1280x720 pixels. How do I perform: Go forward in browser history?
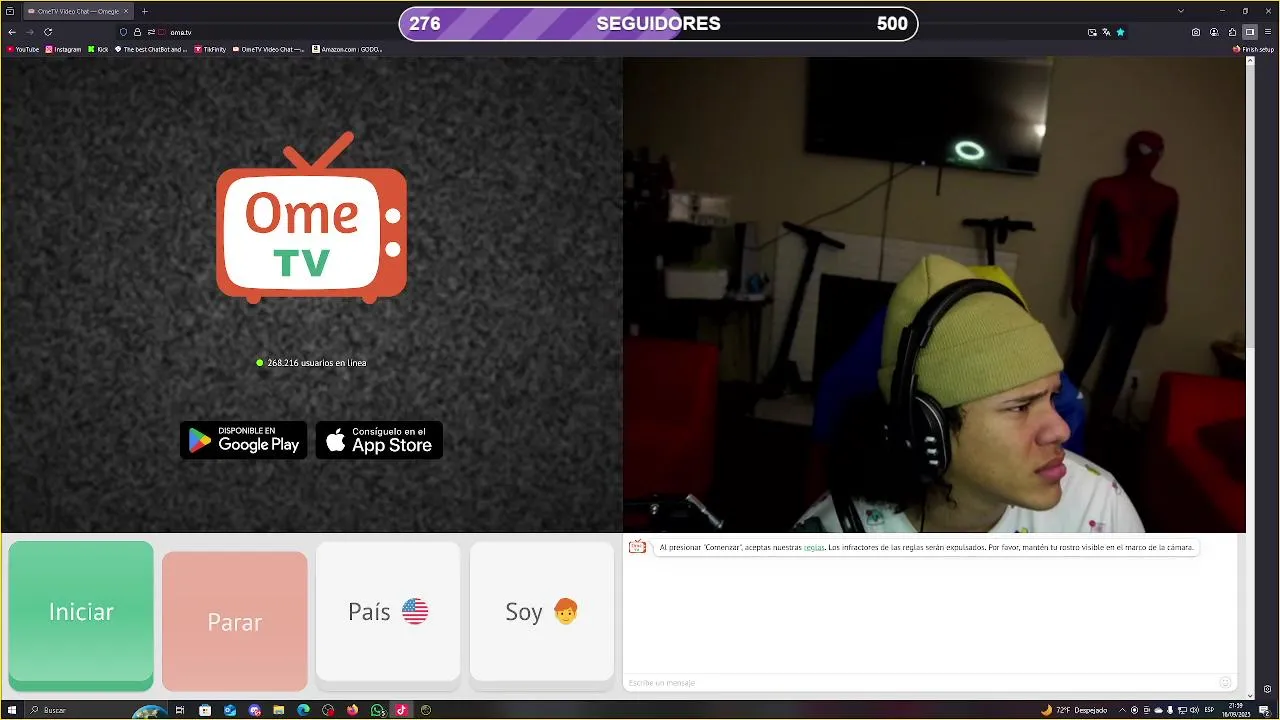coord(30,32)
